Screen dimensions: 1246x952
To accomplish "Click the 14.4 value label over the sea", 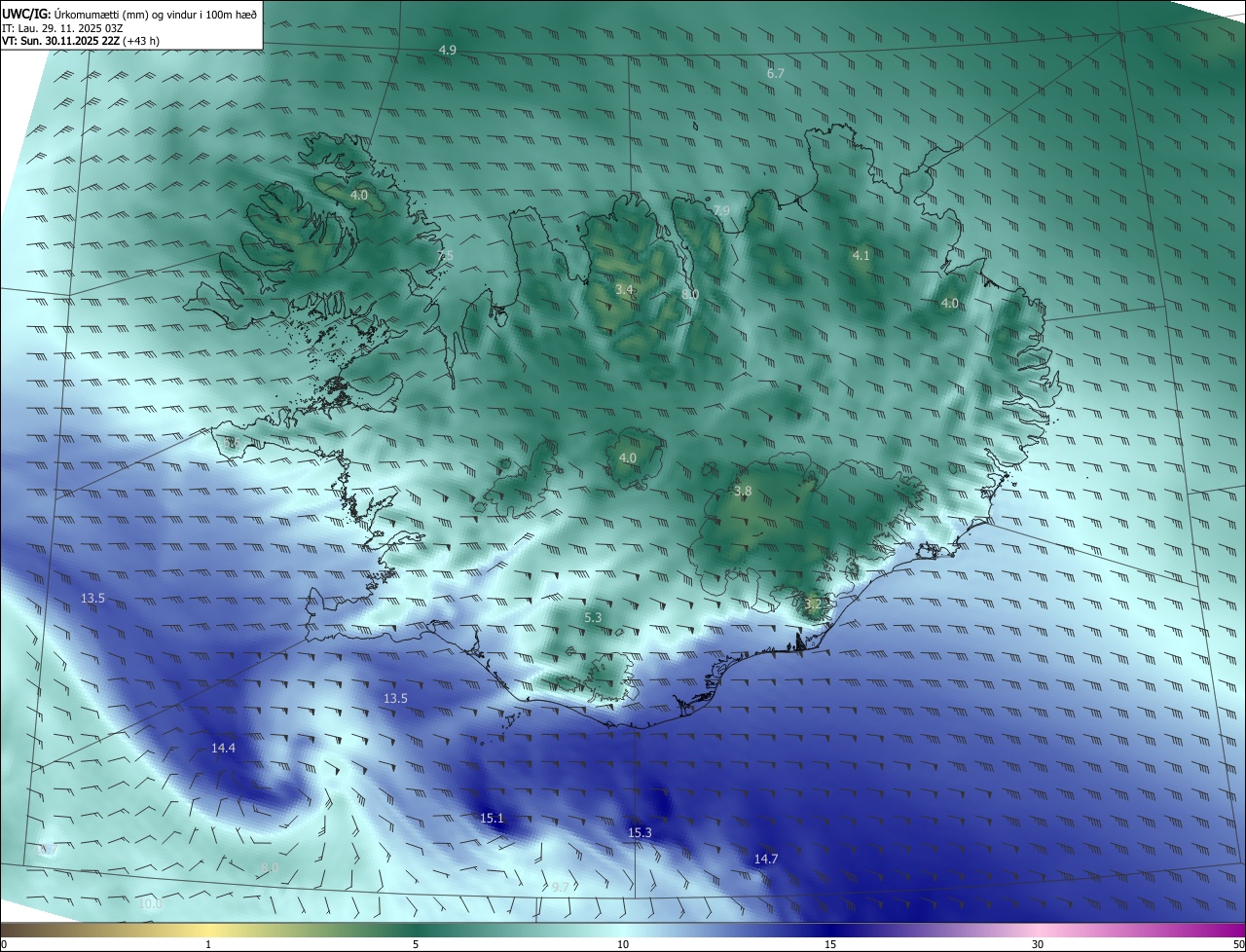I will [223, 748].
